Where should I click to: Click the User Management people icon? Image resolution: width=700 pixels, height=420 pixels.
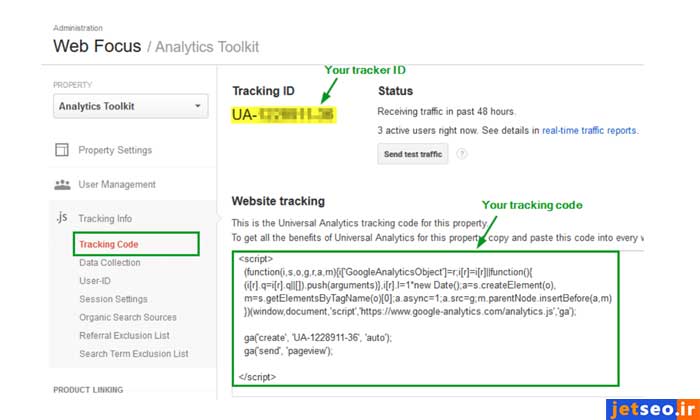coord(61,184)
